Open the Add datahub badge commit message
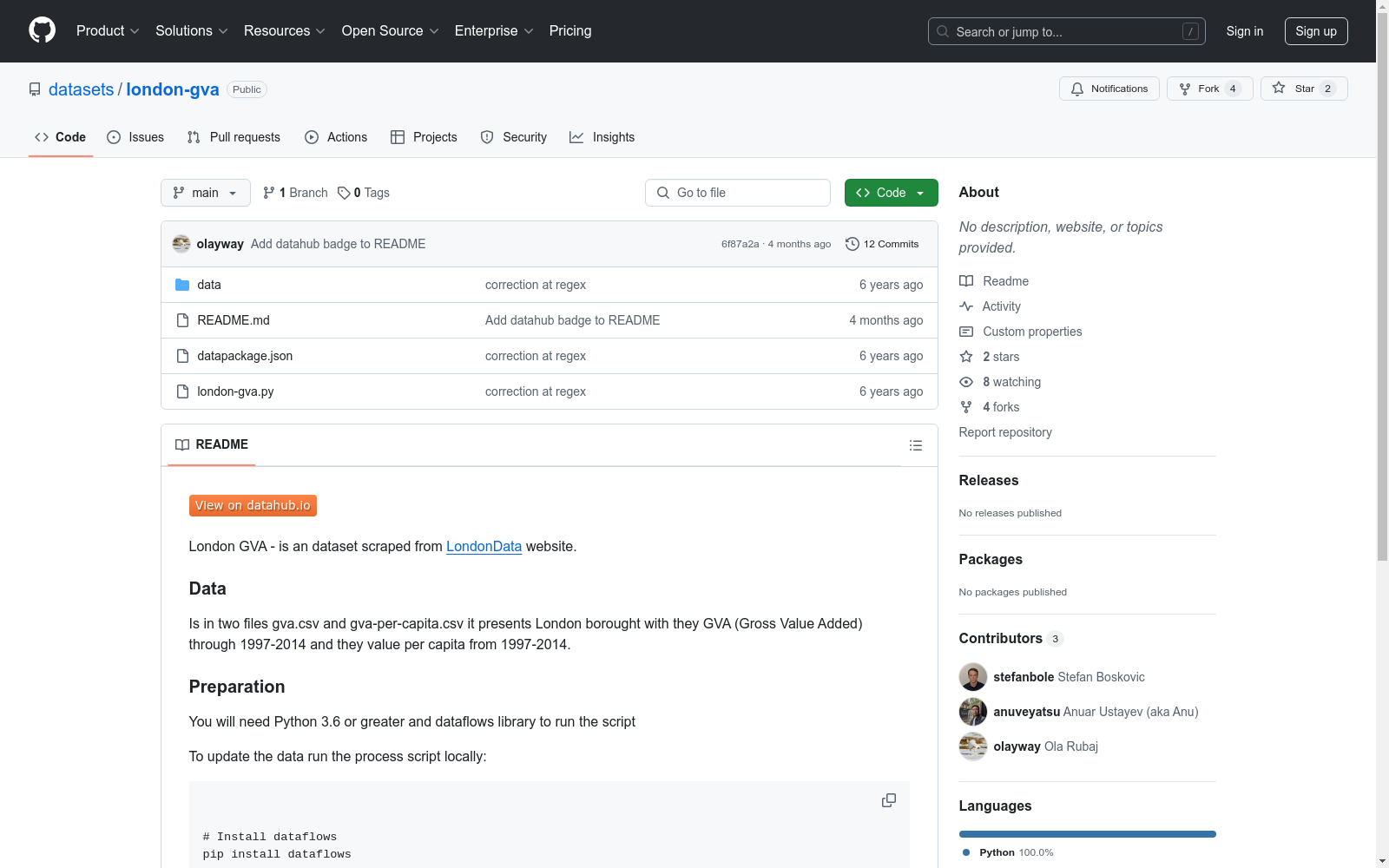 (338, 244)
